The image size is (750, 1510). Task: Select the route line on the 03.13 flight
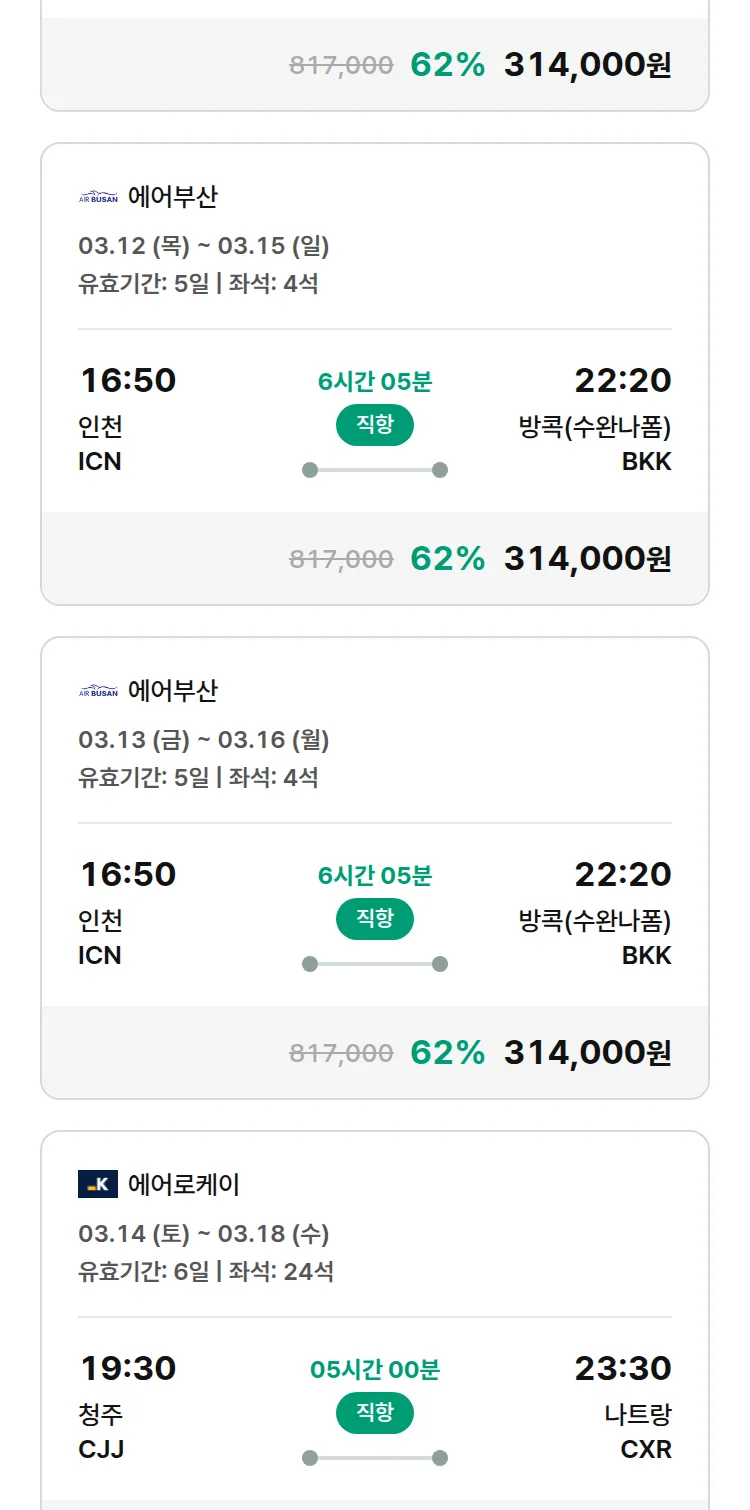(x=375, y=964)
